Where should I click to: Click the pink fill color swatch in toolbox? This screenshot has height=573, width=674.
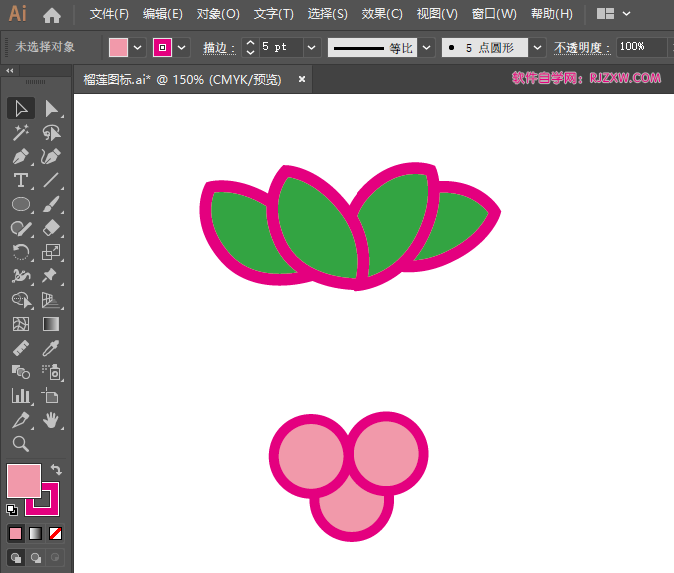point(23,481)
